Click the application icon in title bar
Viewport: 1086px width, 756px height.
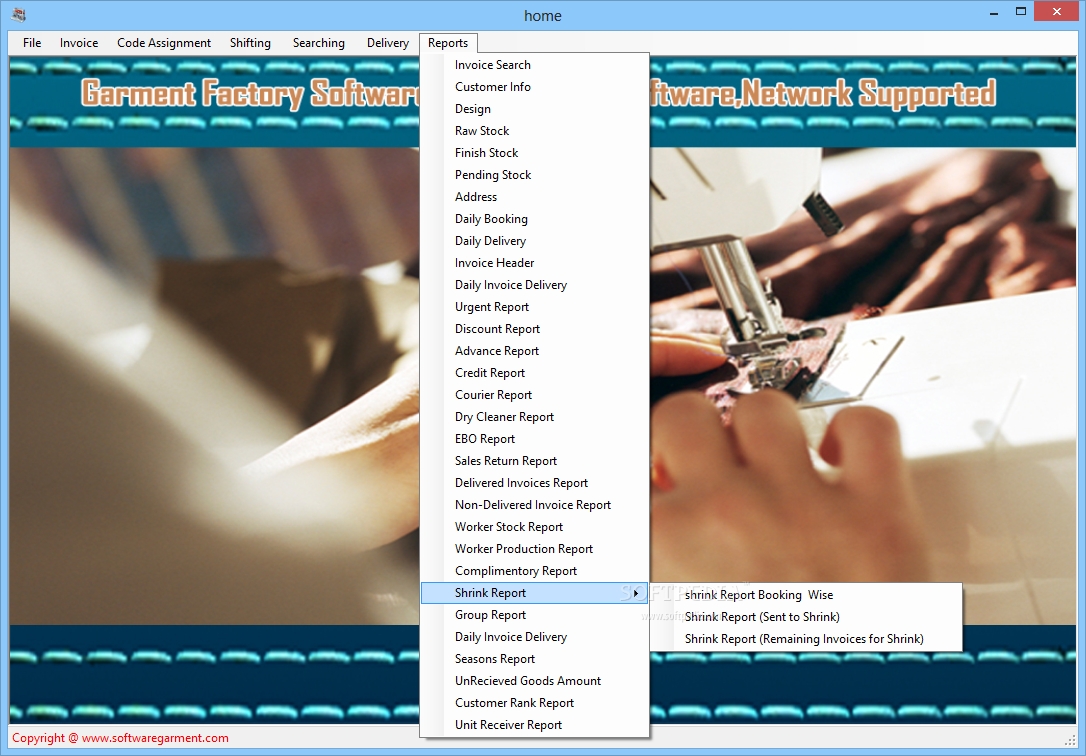point(19,14)
